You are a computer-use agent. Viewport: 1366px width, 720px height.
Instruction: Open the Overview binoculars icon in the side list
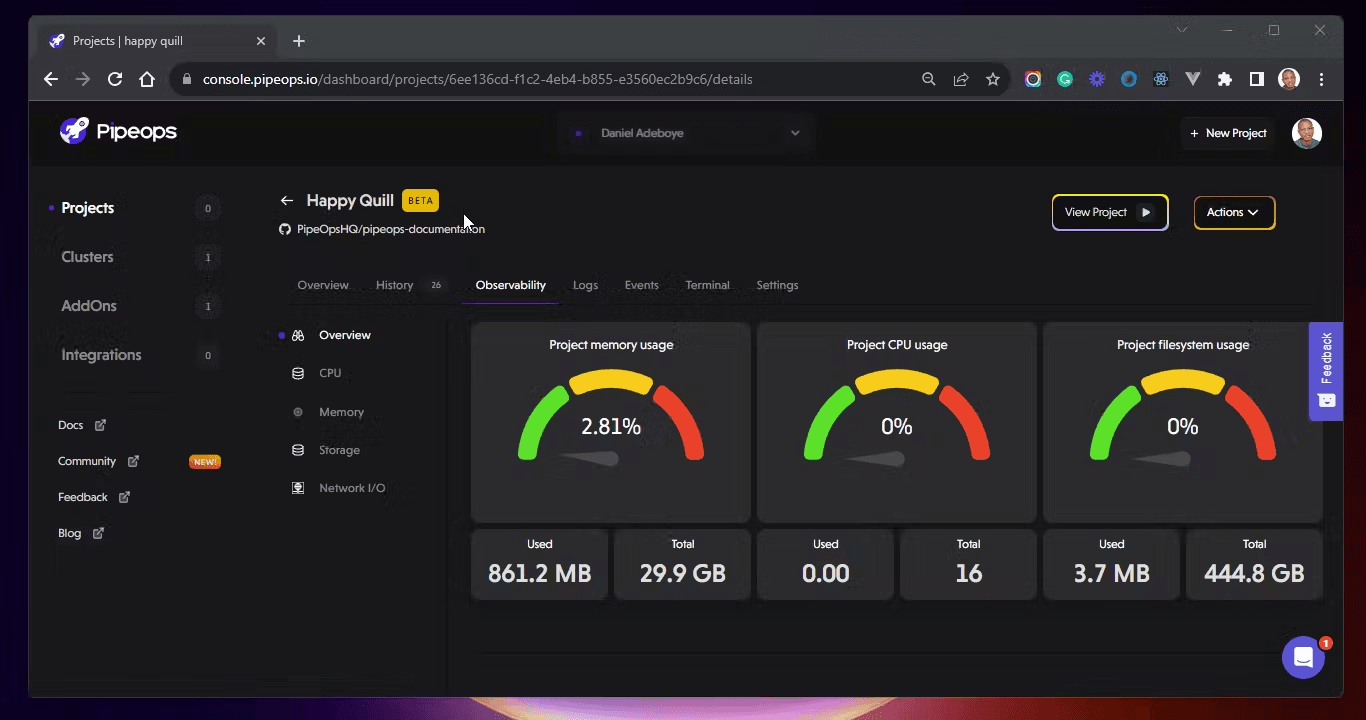pyautogui.click(x=298, y=335)
